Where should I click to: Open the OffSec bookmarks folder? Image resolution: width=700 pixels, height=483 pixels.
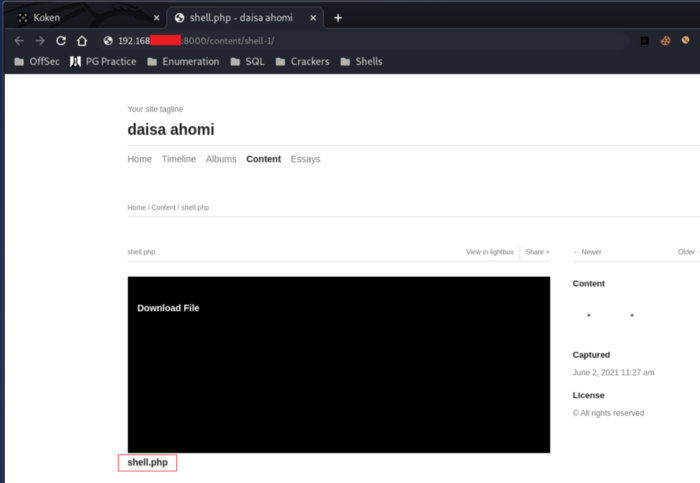pyautogui.click(x=37, y=61)
